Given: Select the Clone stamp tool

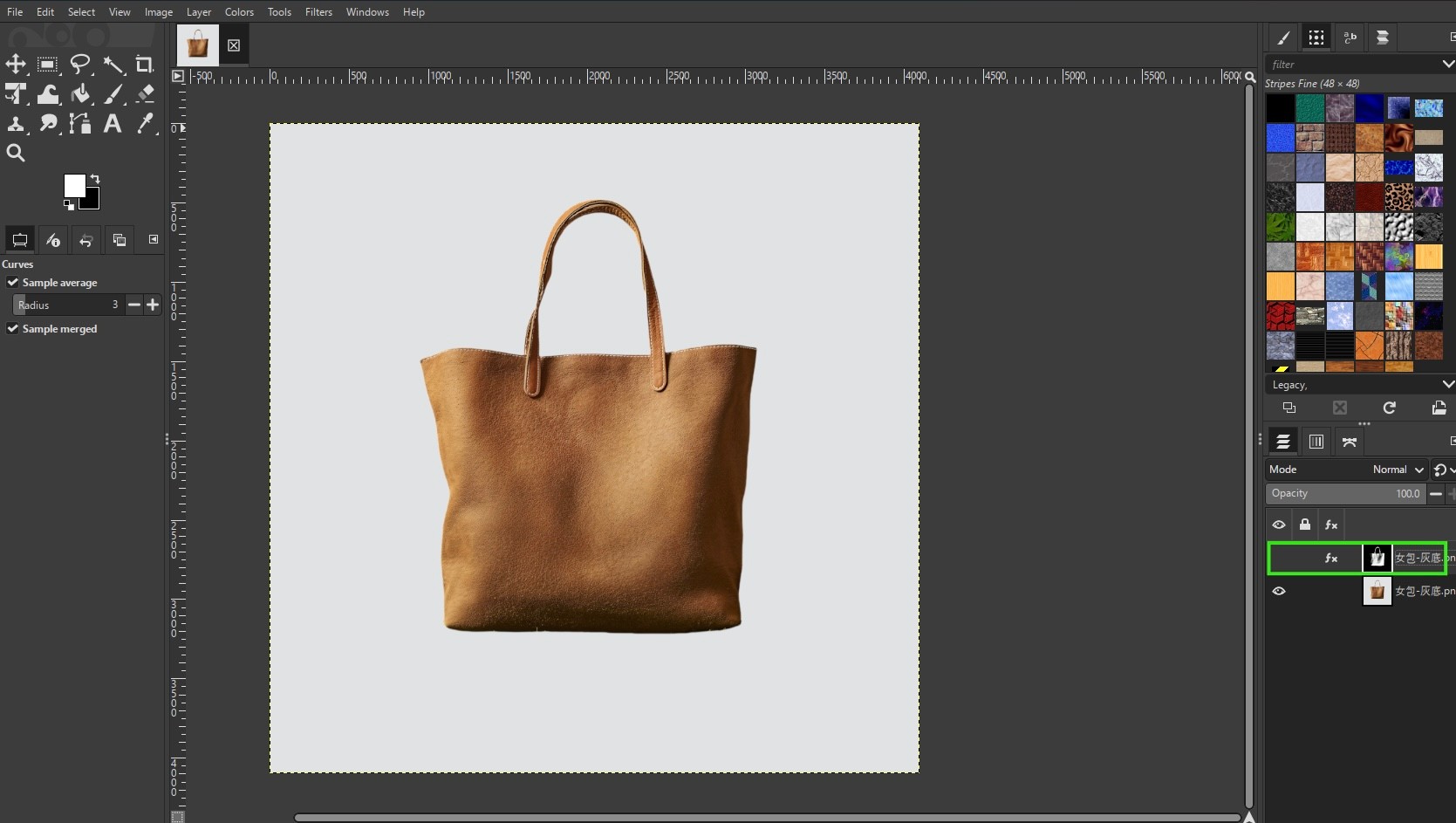Looking at the screenshot, I should [16, 123].
